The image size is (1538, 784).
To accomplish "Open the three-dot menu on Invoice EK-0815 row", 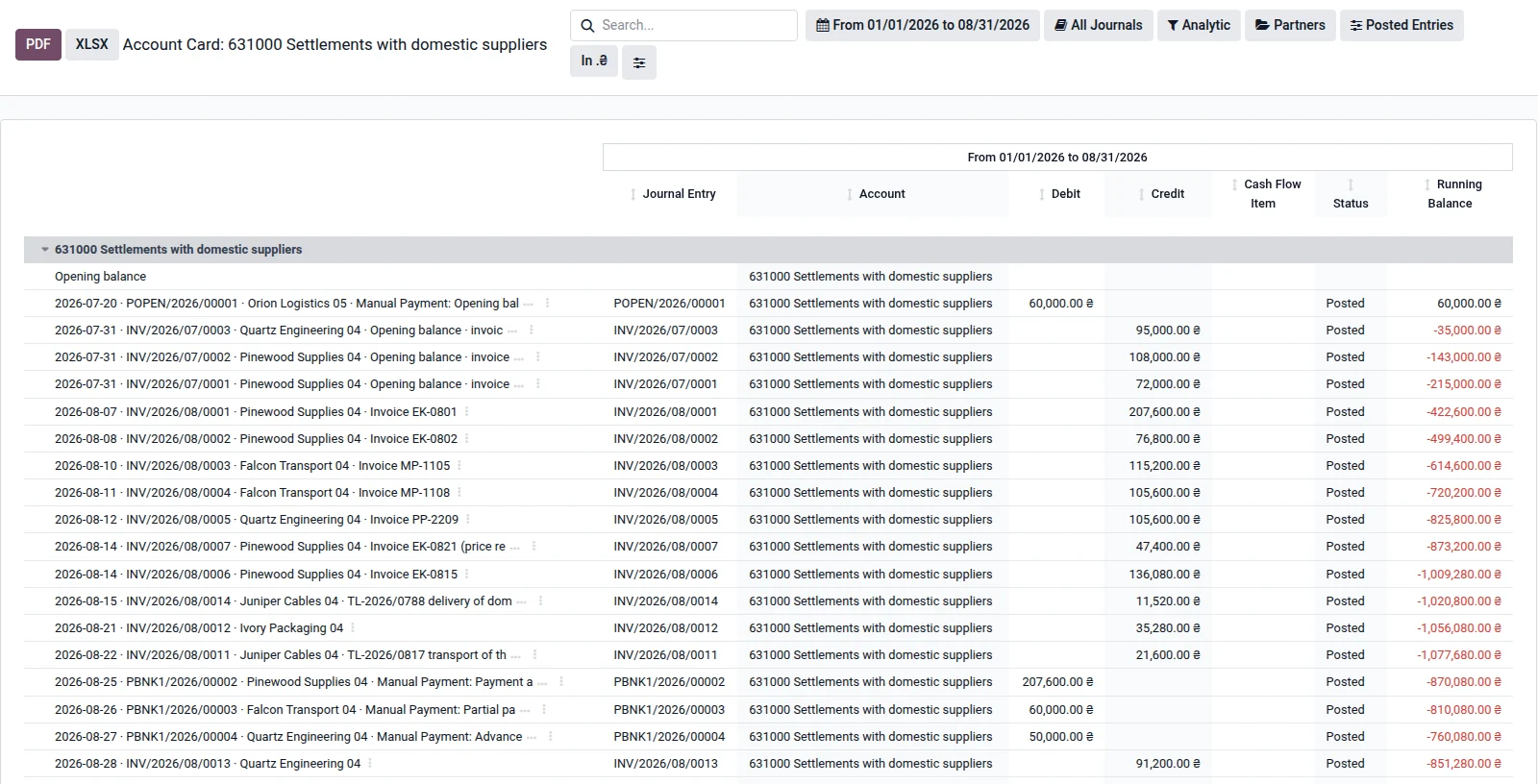I will click(467, 575).
